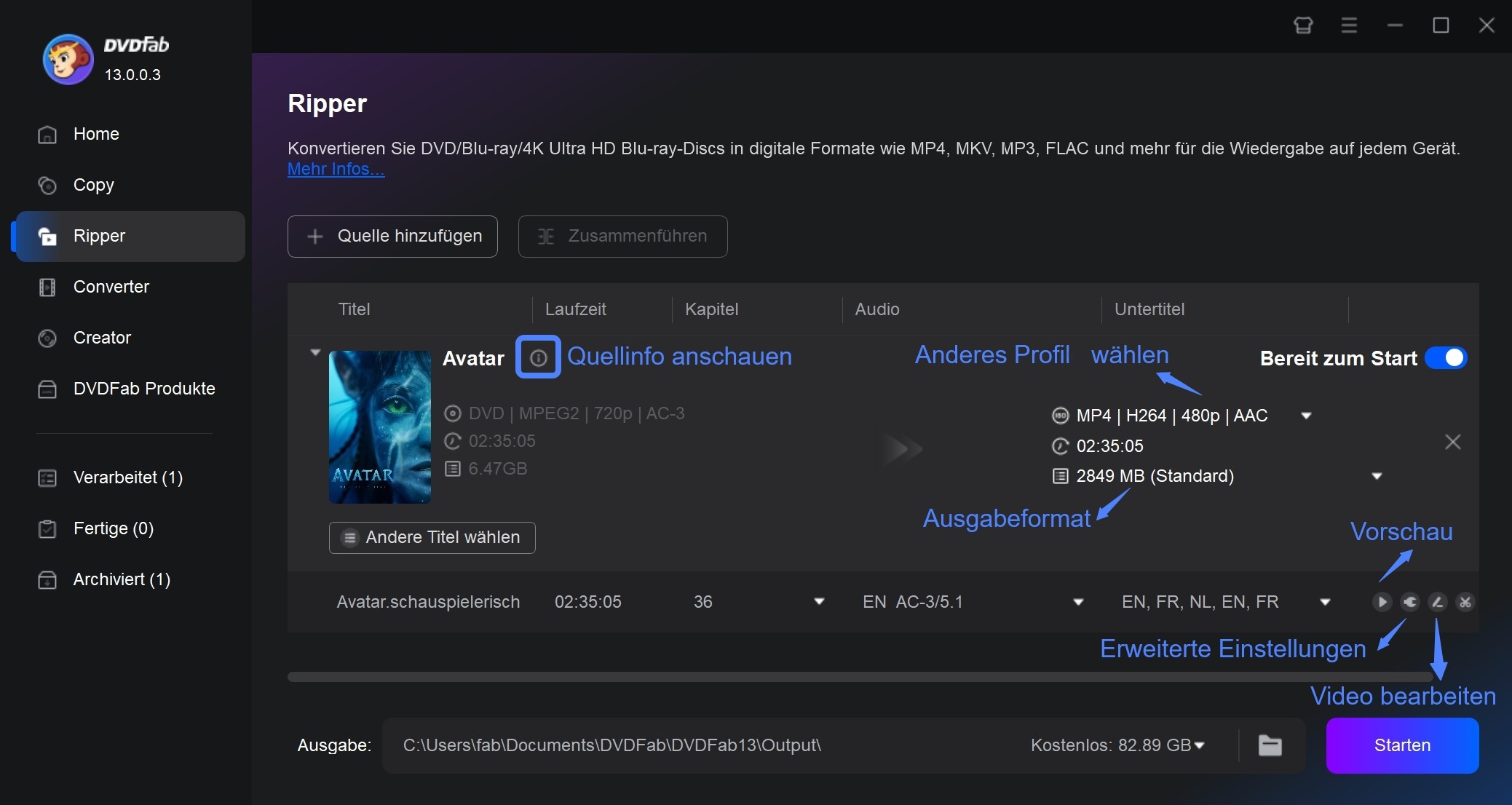Image resolution: width=1512 pixels, height=805 pixels.
Task: Click the Mehr Infos link
Action: [x=335, y=168]
